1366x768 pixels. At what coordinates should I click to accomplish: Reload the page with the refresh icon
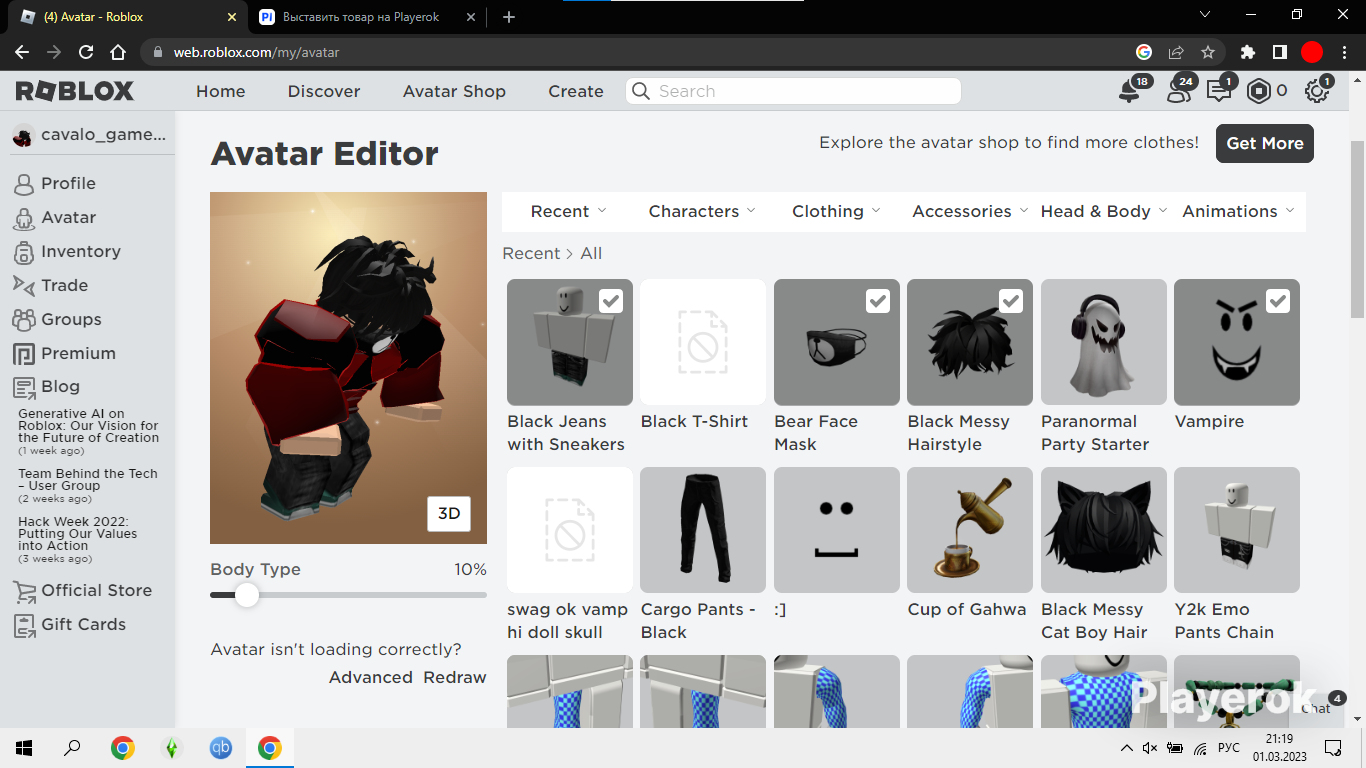click(86, 52)
